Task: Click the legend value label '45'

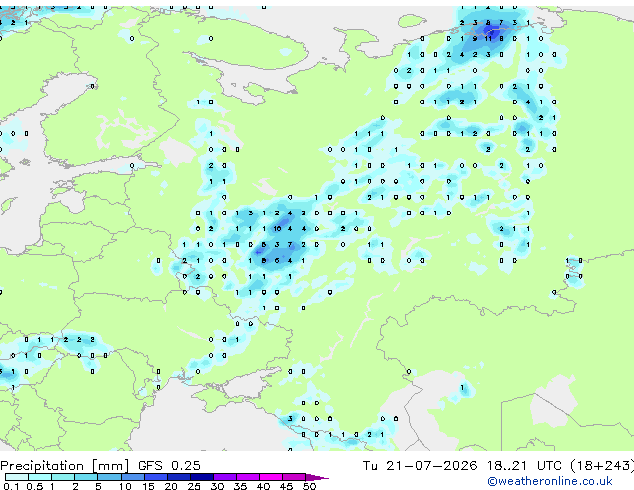Action: (x=286, y=486)
